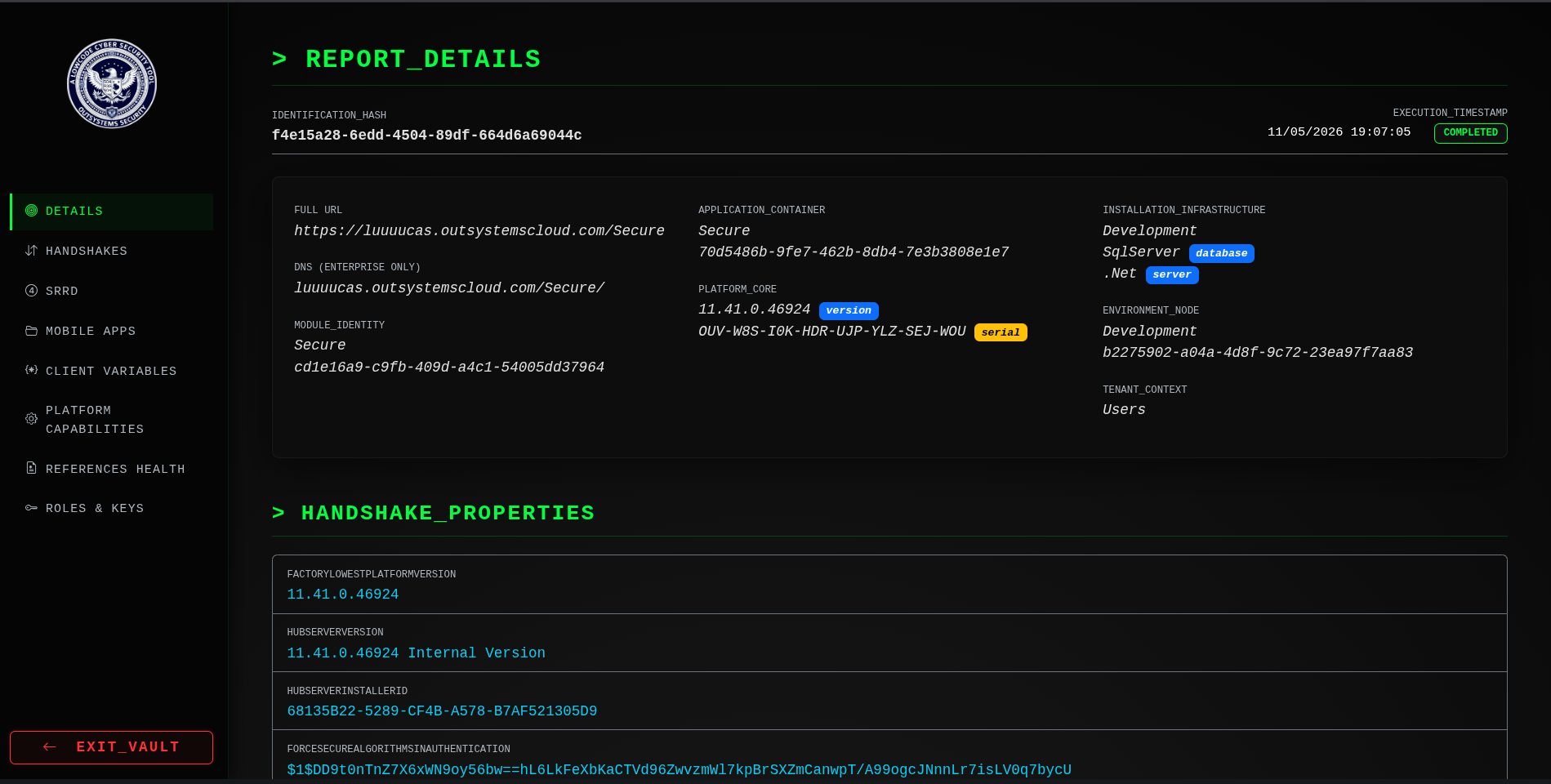Click module identity GUID cd1e16a9-c9fb-409d

[449, 367]
